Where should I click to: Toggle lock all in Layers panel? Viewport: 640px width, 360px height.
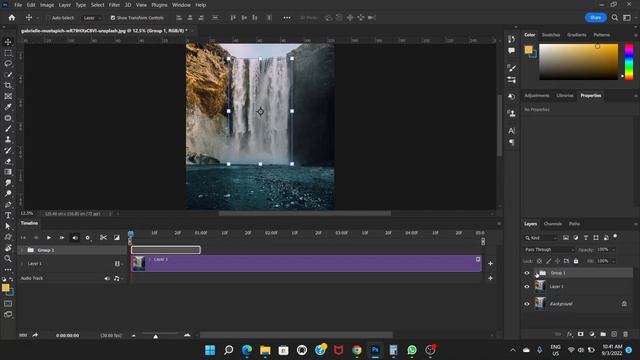coord(576,261)
